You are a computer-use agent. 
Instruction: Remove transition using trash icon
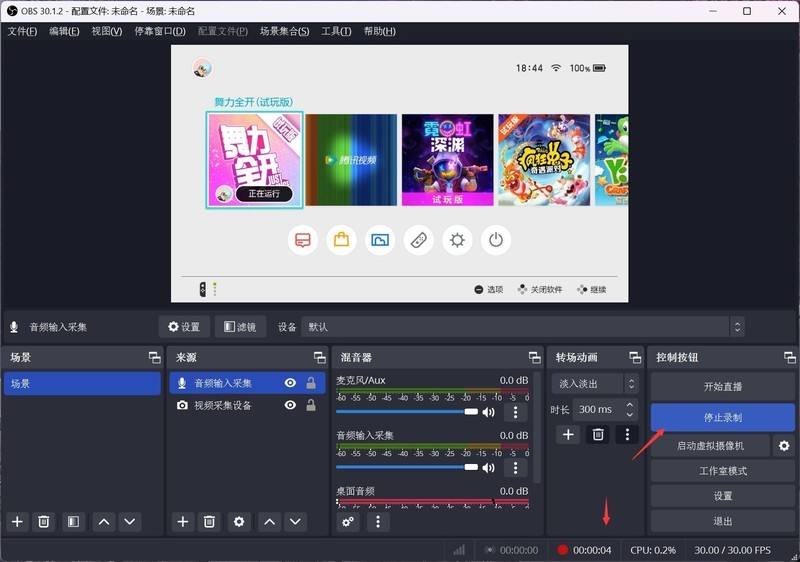point(598,434)
